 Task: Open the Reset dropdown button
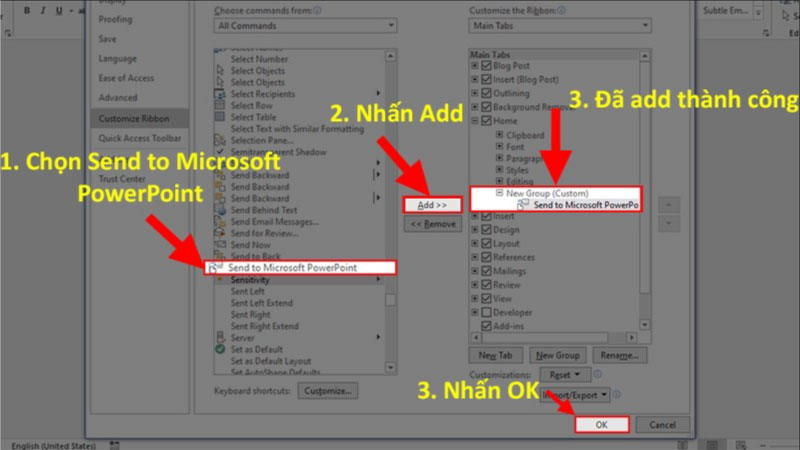pyautogui.click(x=565, y=374)
